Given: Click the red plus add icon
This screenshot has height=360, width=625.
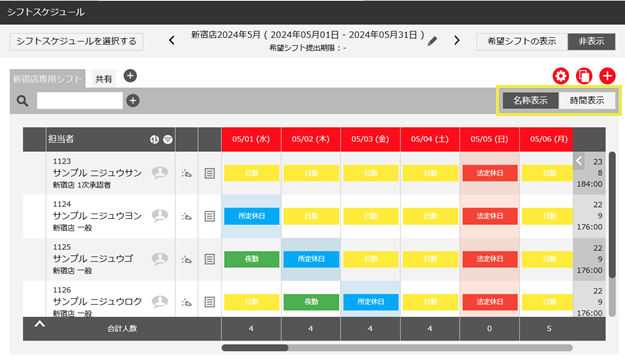Looking at the screenshot, I should 607,76.
